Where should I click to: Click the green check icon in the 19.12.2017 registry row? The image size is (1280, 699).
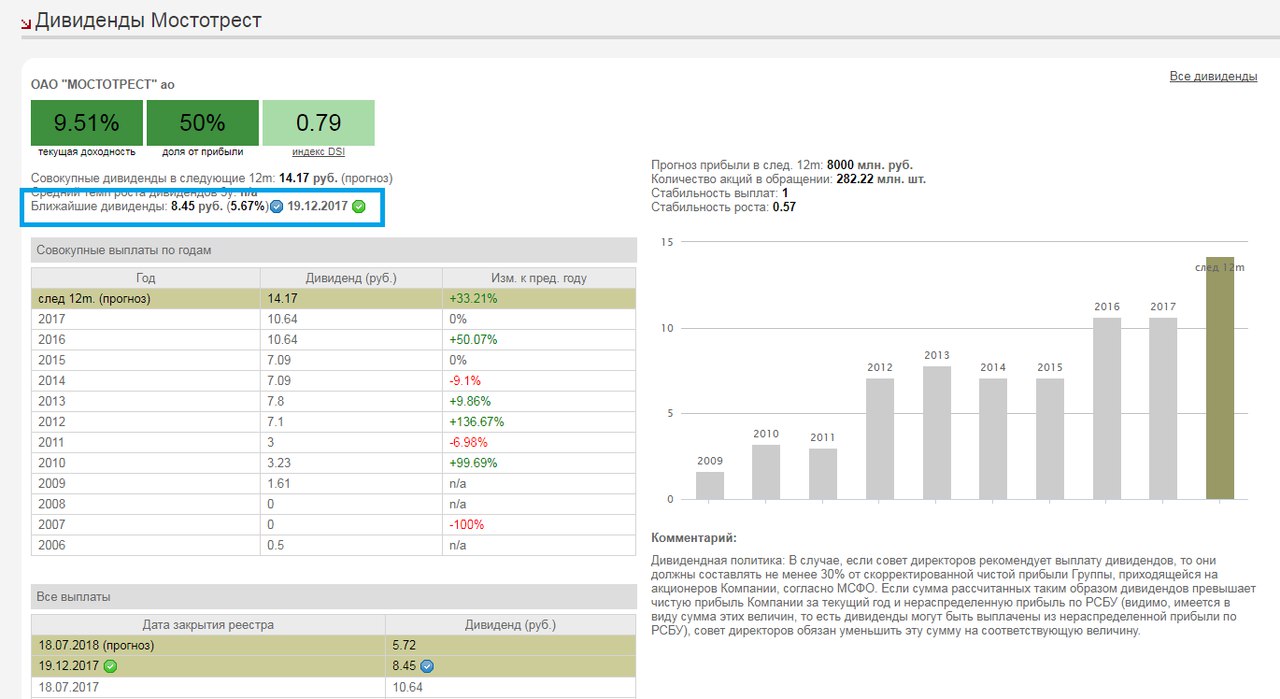tap(111, 666)
